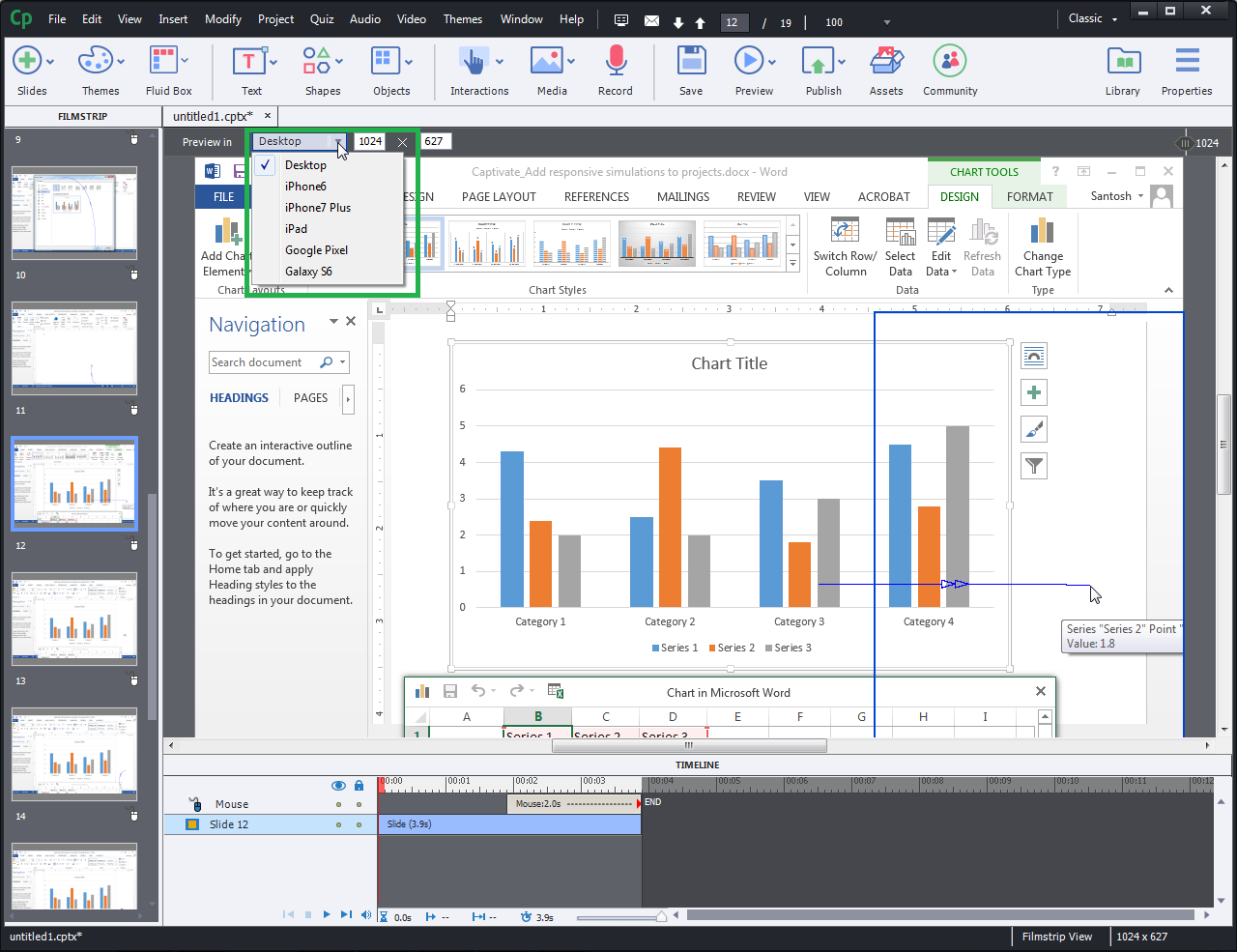Open the Preview in Desktop combo box
1237x952 pixels.
click(300, 141)
